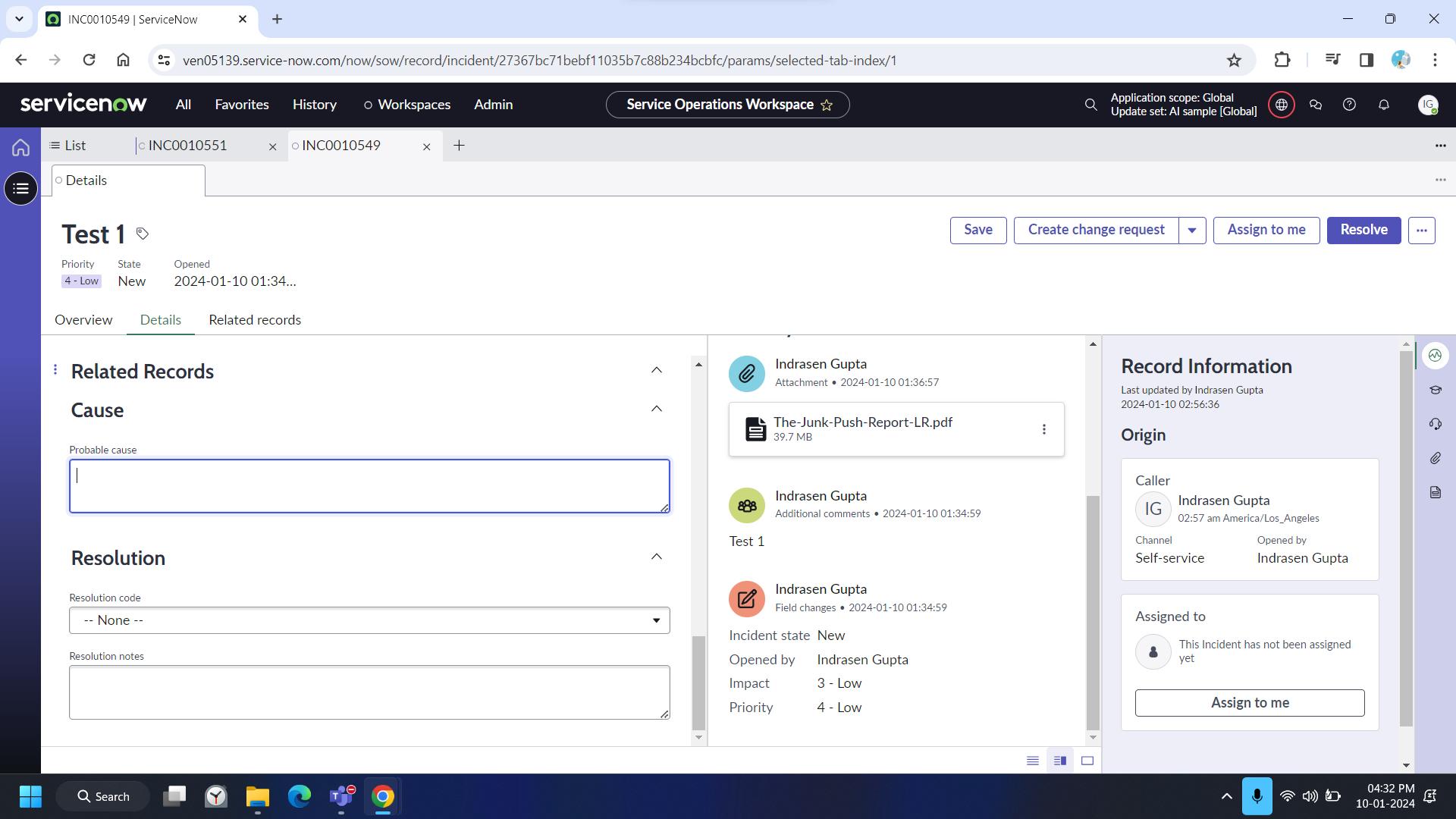Switch to the Overview tab
Viewport: 1456px width, 819px height.
coord(83,320)
